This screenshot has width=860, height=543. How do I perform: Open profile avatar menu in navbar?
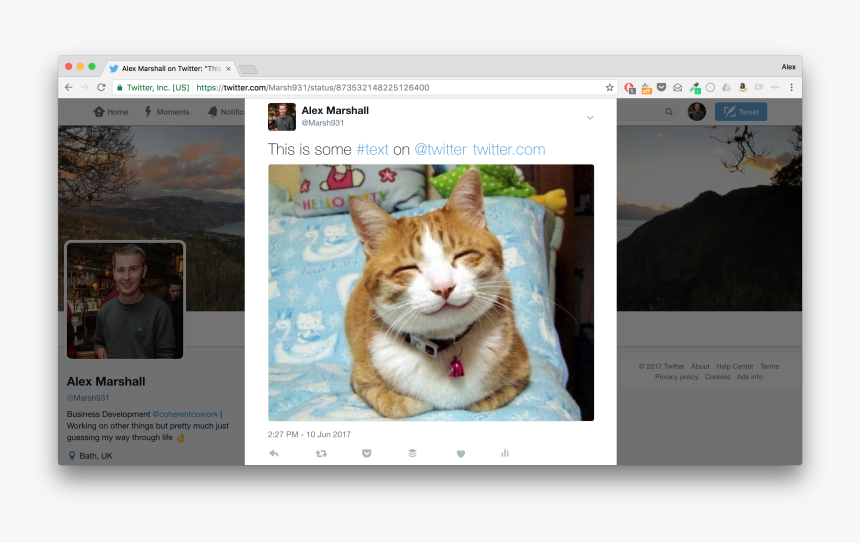click(697, 112)
